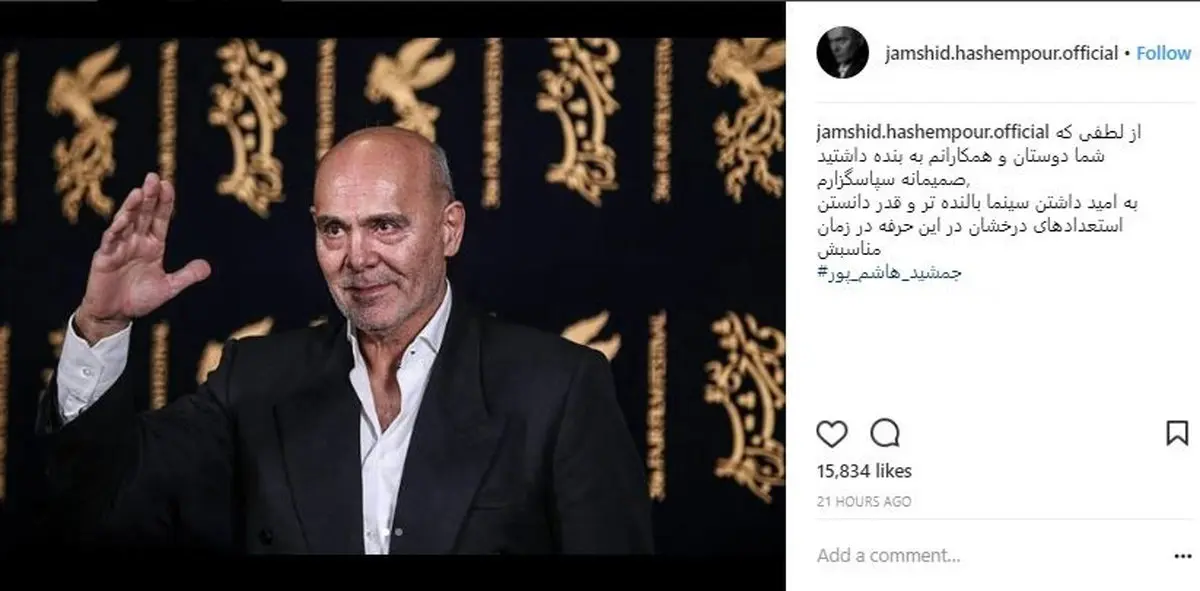Image resolution: width=1200 pixels, height=591 pixels.
Task: Open the round profile avatar picture
Action: coord(842,54)
